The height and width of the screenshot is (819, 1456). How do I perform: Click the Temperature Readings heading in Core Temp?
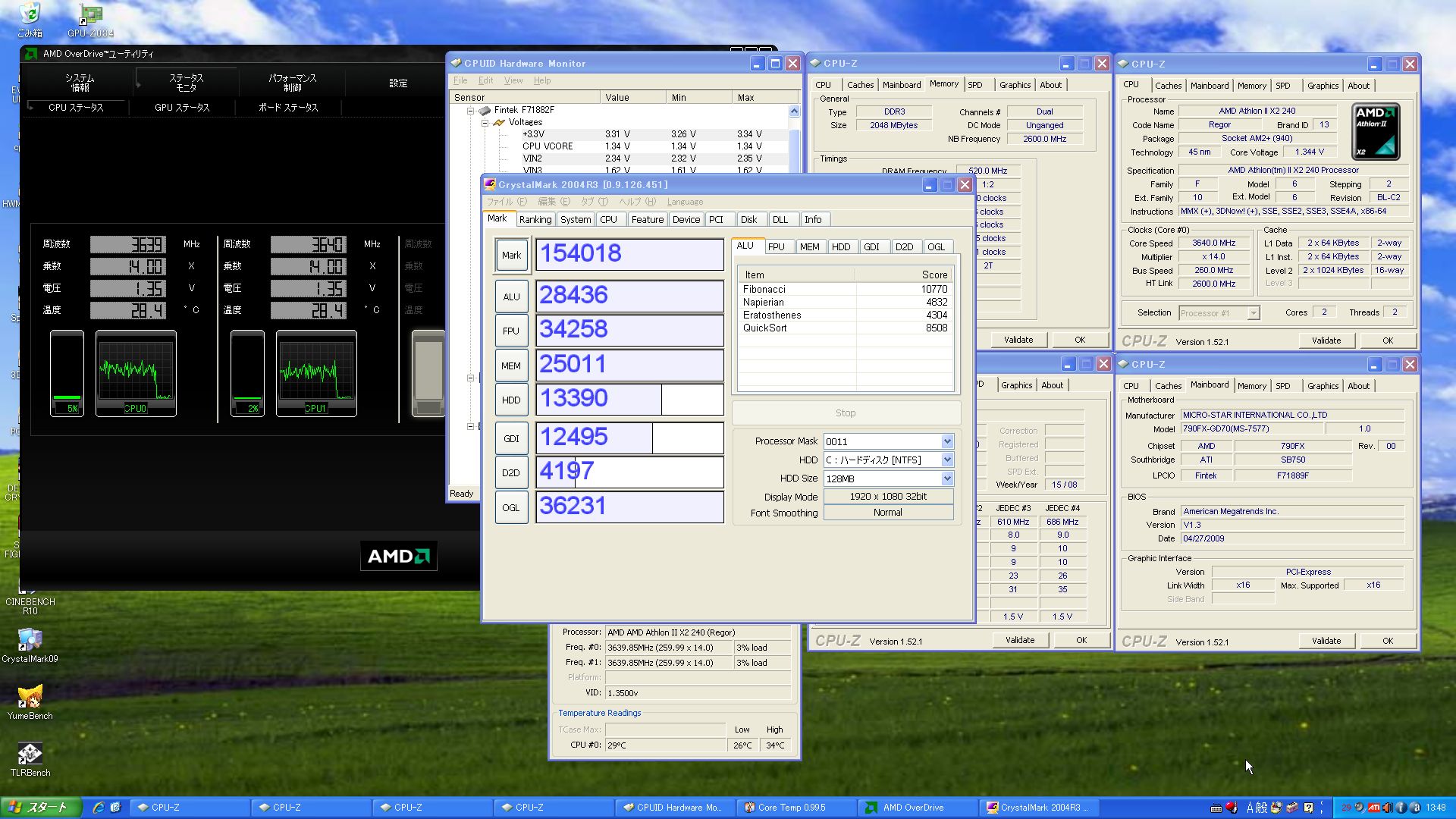pyautogui.click(x=599, y=713)
